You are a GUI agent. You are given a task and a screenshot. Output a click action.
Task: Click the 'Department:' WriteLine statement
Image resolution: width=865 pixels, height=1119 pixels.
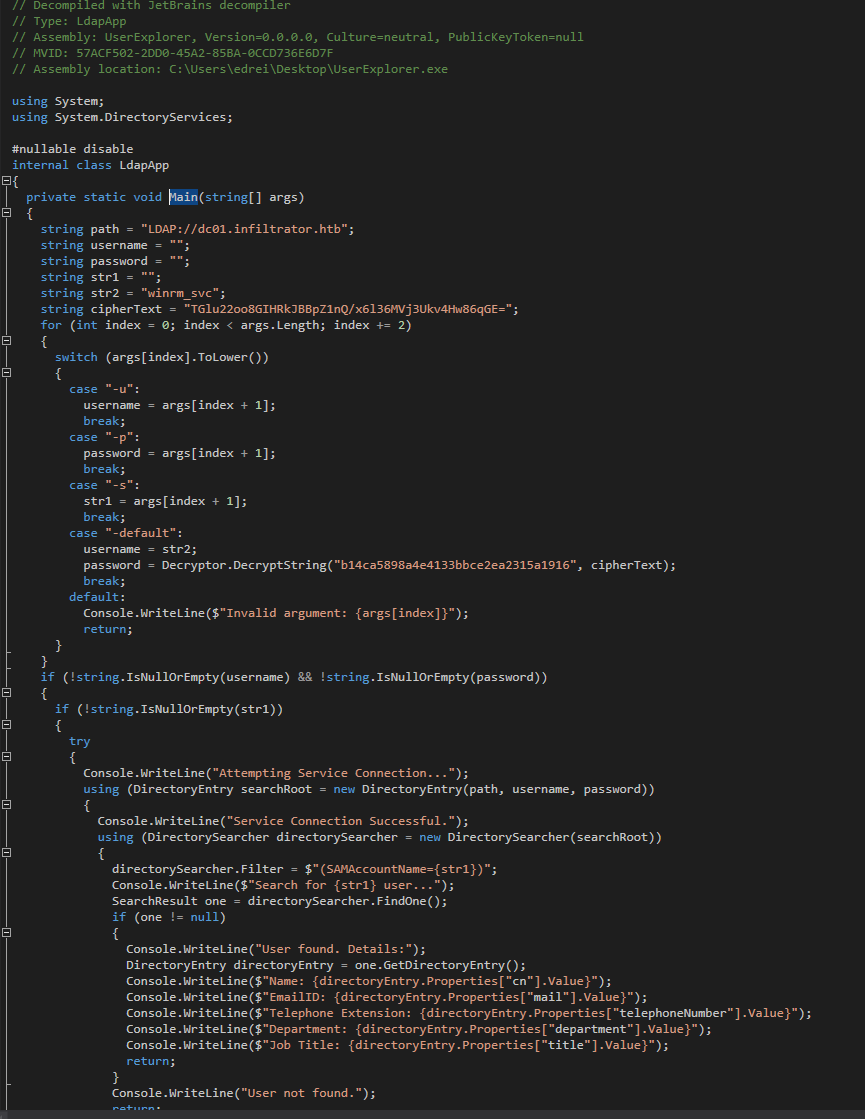(419, 1029)
